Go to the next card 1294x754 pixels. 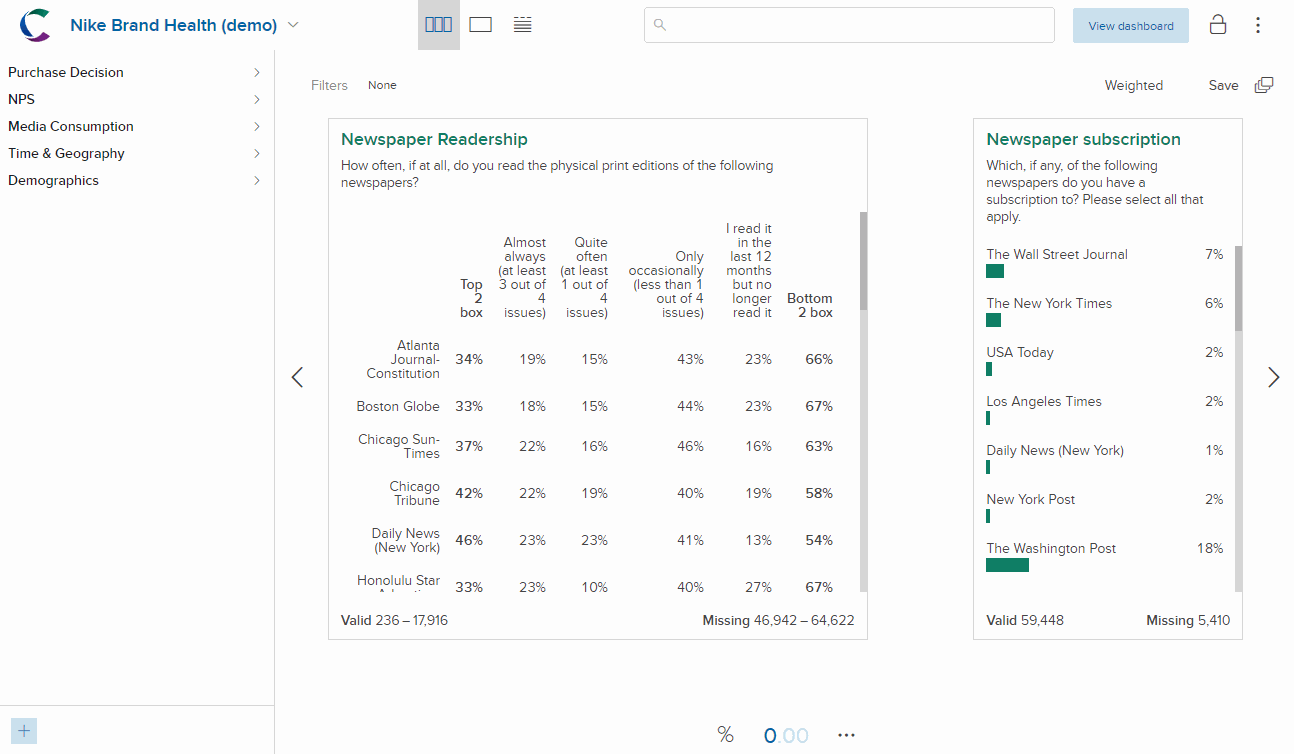pyautogui.click(x=1273, y=377)
